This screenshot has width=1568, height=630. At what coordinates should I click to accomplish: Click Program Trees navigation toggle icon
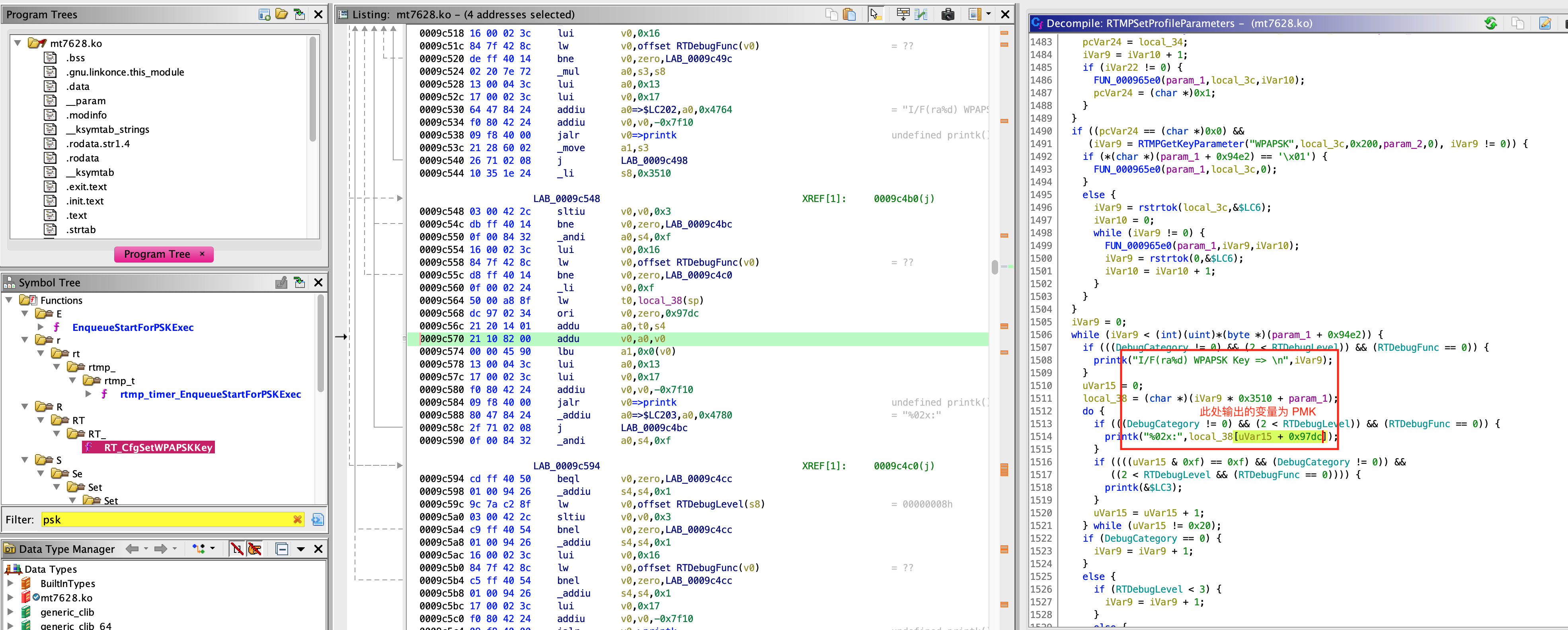[299, 14]
